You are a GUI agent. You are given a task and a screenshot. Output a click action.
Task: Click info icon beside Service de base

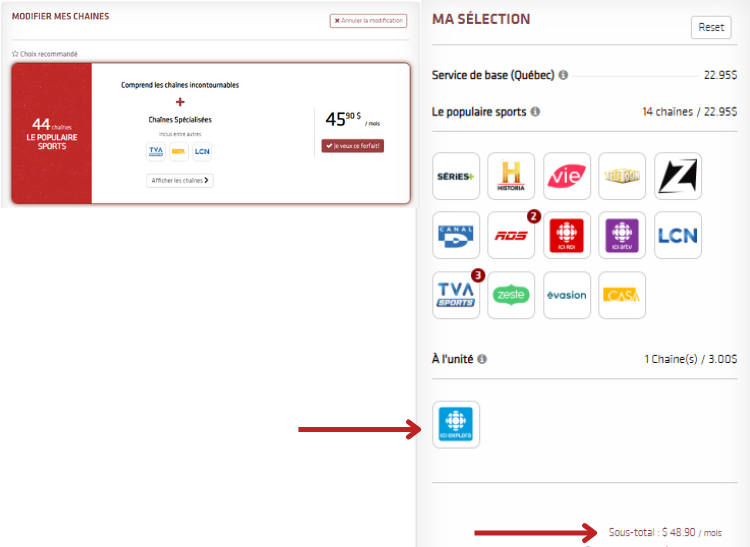563,75
